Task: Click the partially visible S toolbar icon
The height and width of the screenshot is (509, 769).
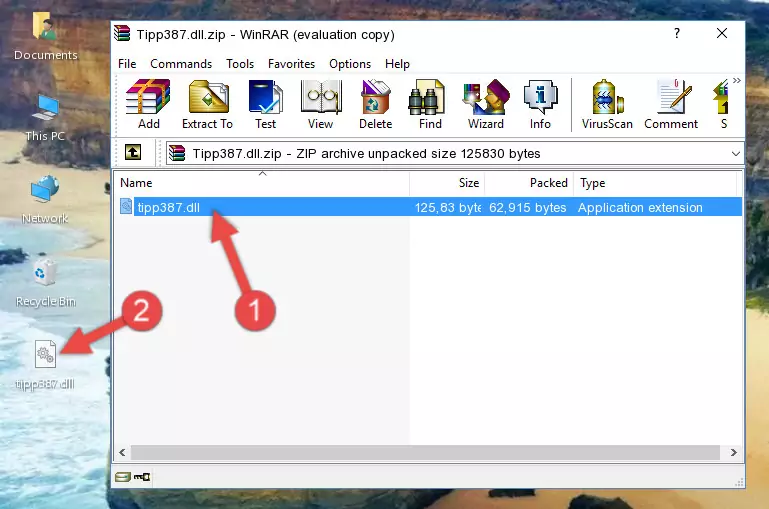Action: [x=722, y=104]
